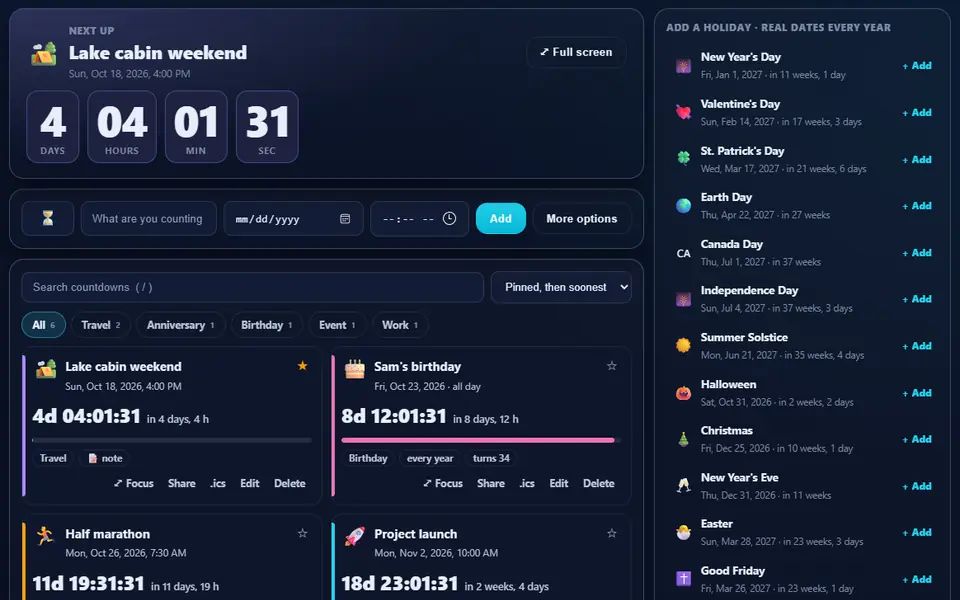Delete the Sam's birthday countdown
This screenshot has width=960, height=600.
click(599, 483)
